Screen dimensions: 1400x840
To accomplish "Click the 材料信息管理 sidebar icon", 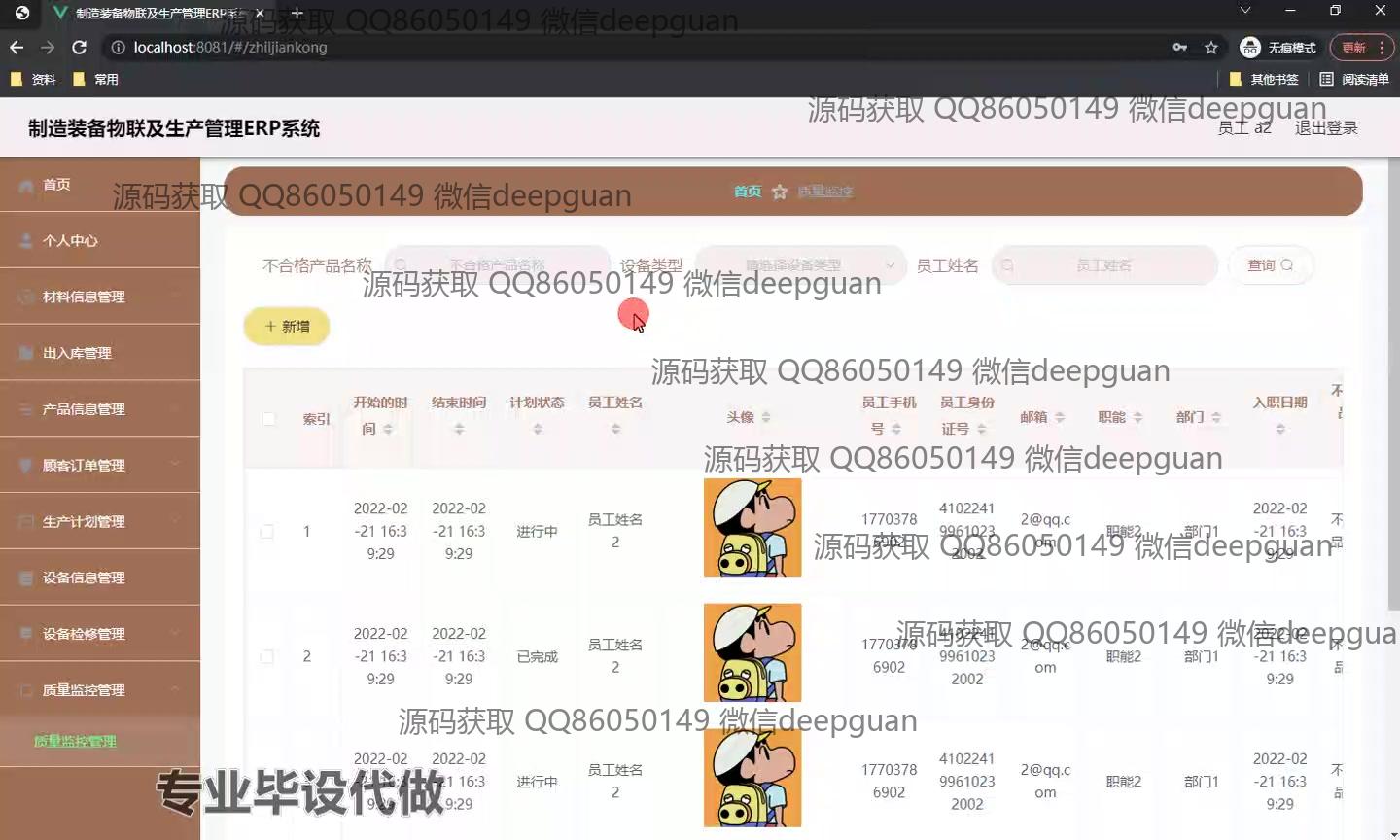I will click(x=26, y=297).
